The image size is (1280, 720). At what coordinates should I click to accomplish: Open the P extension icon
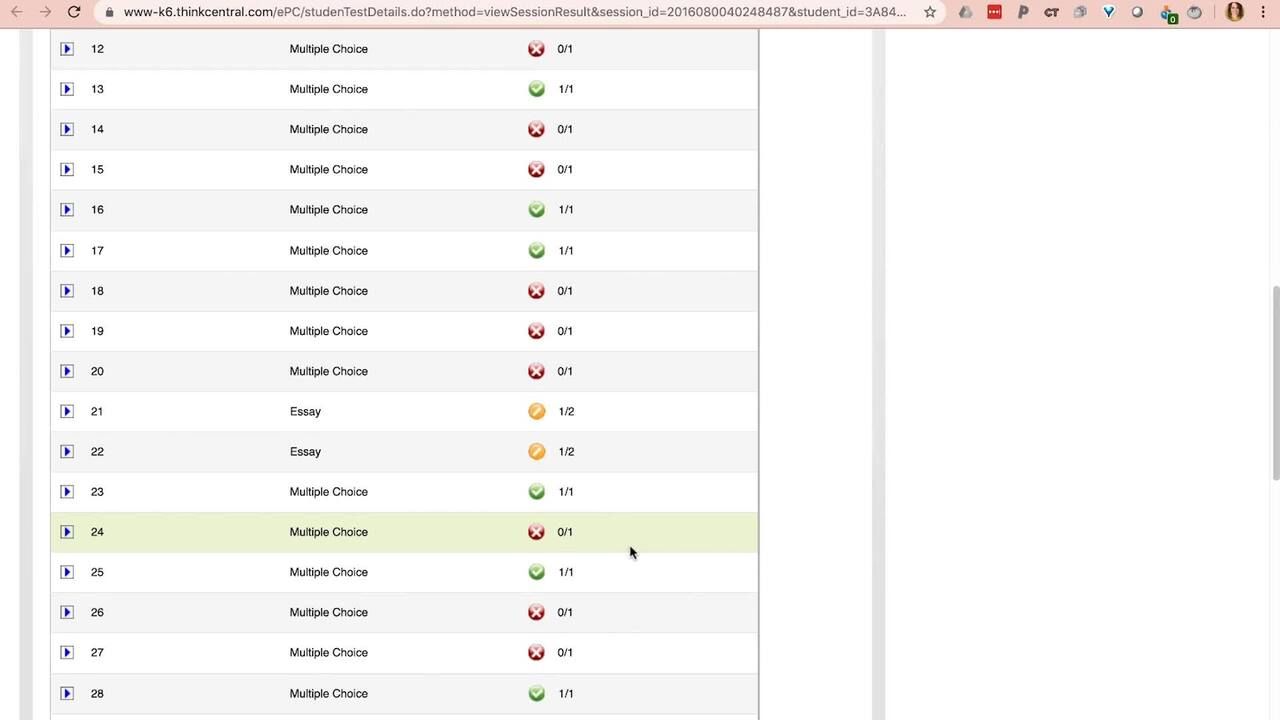pyautogui.click(x=1023, y=12)
